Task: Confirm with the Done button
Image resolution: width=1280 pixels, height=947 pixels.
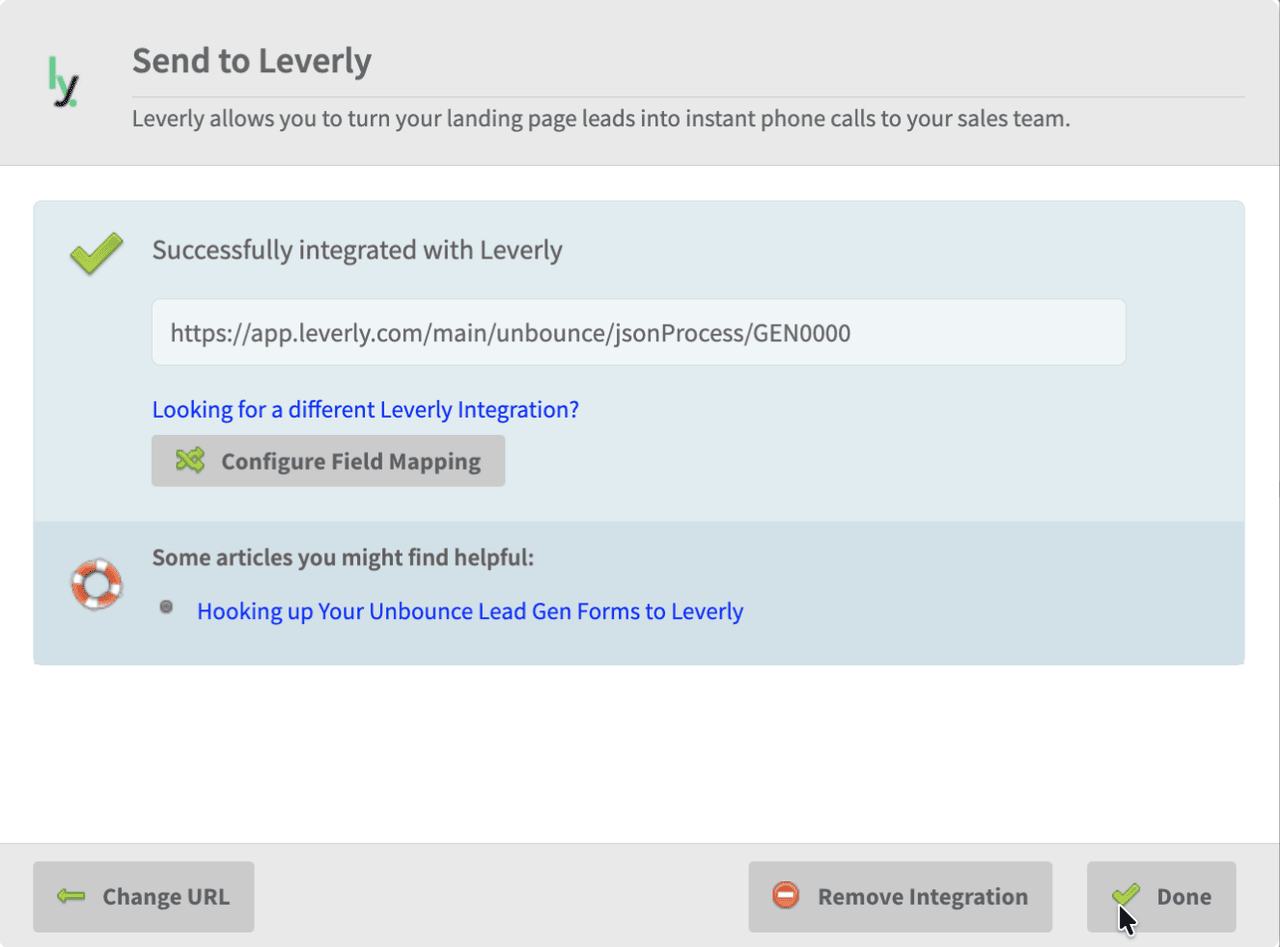Action: [1161, 897]
